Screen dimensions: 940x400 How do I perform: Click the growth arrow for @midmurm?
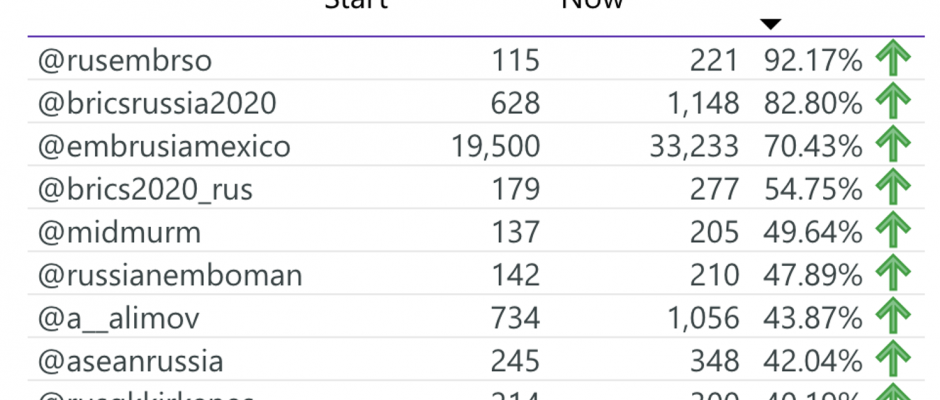[893, 230]
